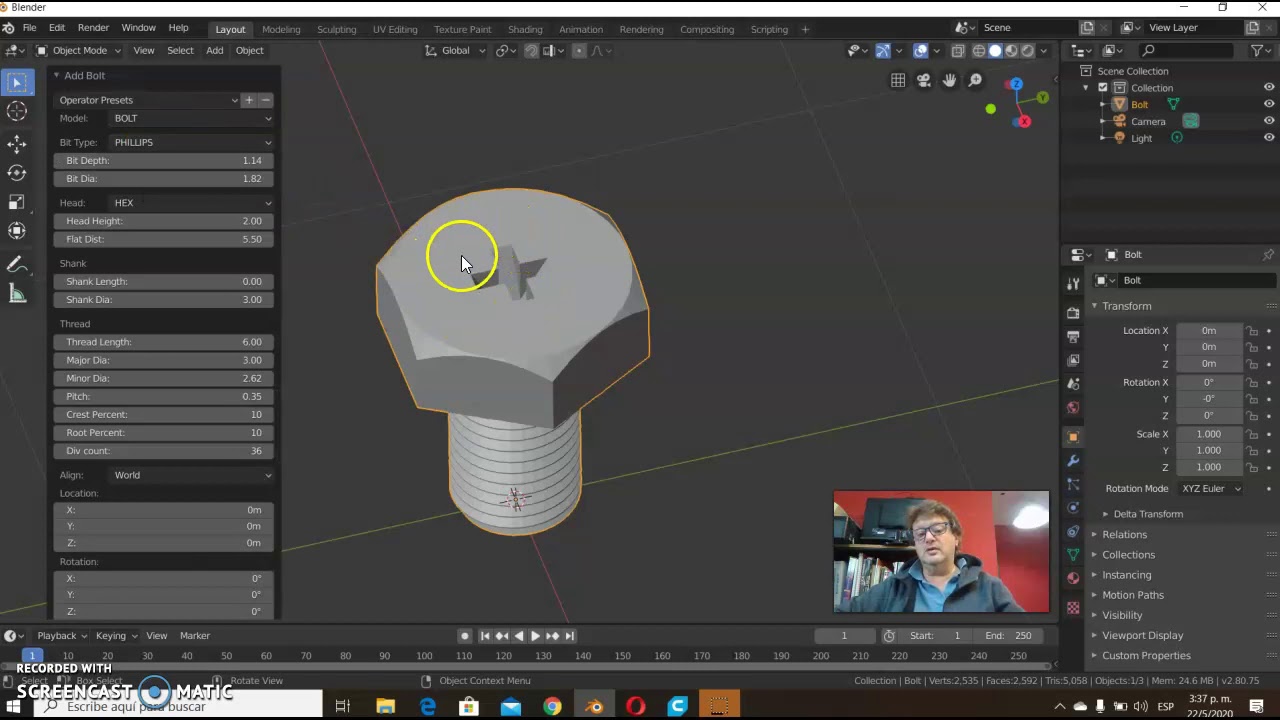The width and height of the screenshot is (1280, 720).
Task: Open the Bit Type PHILLIPS dropdown
Action: [192, 142]
